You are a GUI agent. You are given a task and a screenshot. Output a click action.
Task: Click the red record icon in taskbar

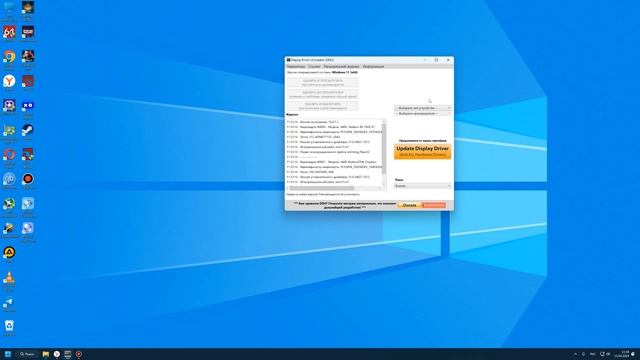(x=79, y=354)
